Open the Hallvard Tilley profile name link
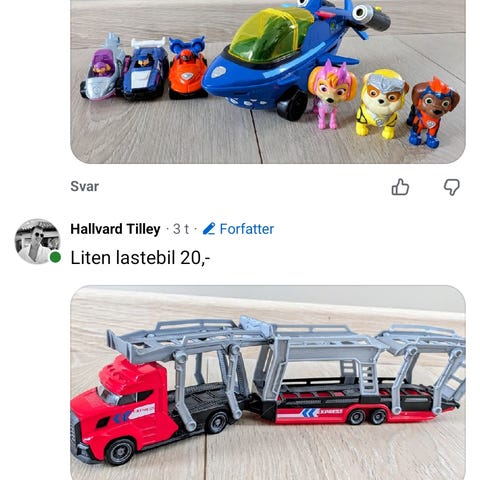Image resolution: width=480 pixels, height=480 pixels. pos(115,229)
